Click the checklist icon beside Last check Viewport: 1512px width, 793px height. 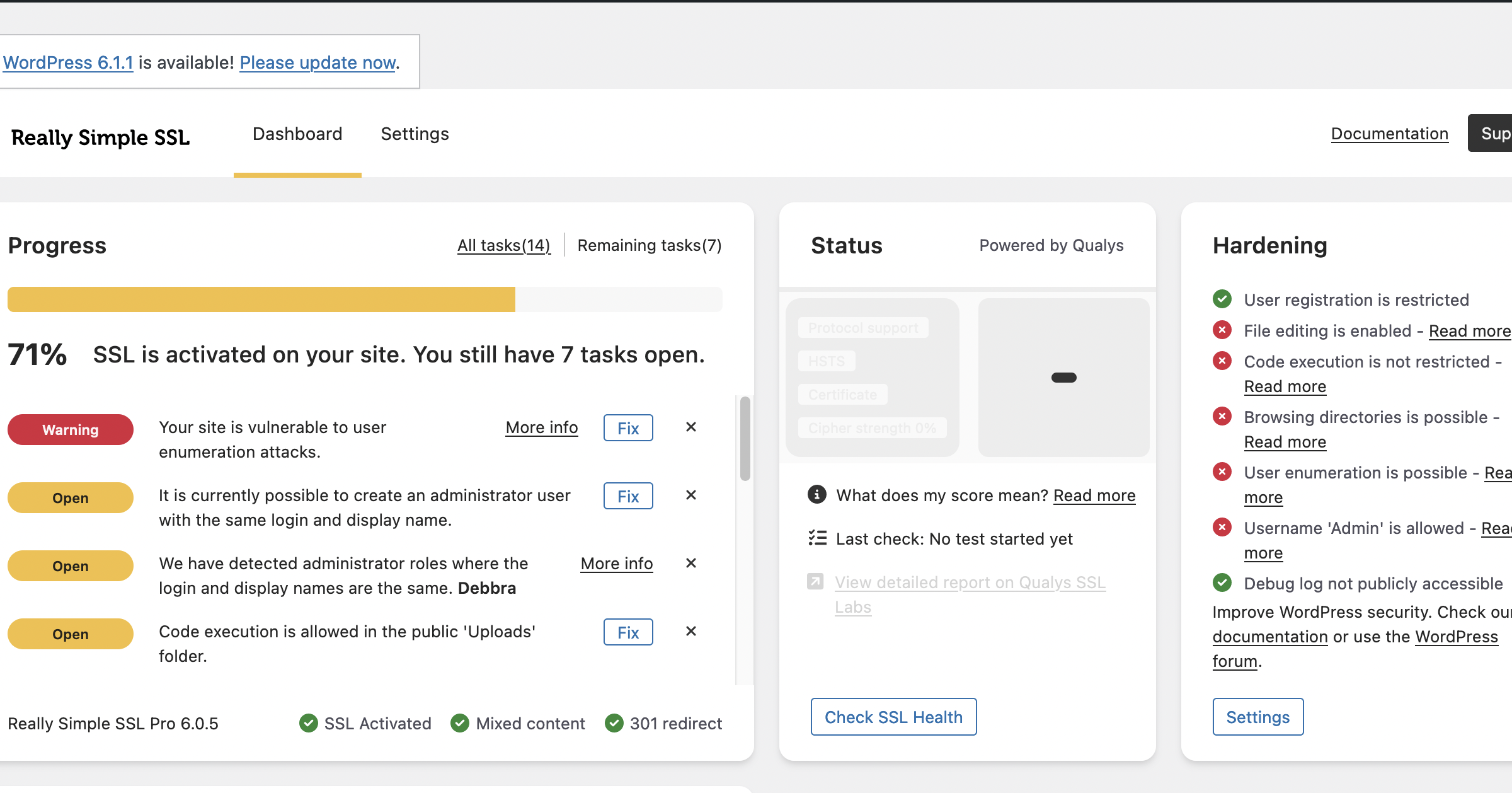817,538
